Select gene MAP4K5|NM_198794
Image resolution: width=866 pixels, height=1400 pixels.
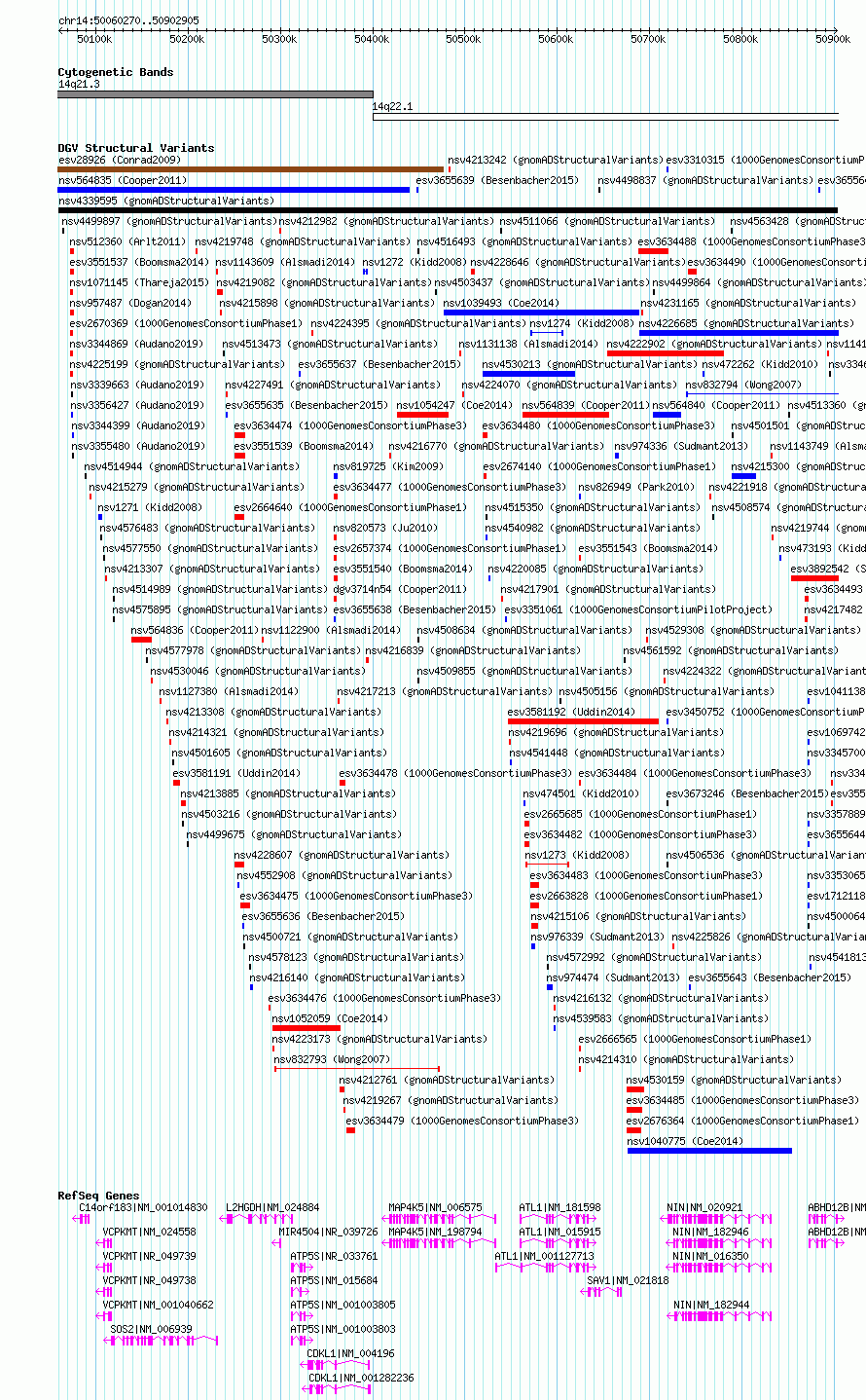pyautogui.click(x=435, y=1232)
